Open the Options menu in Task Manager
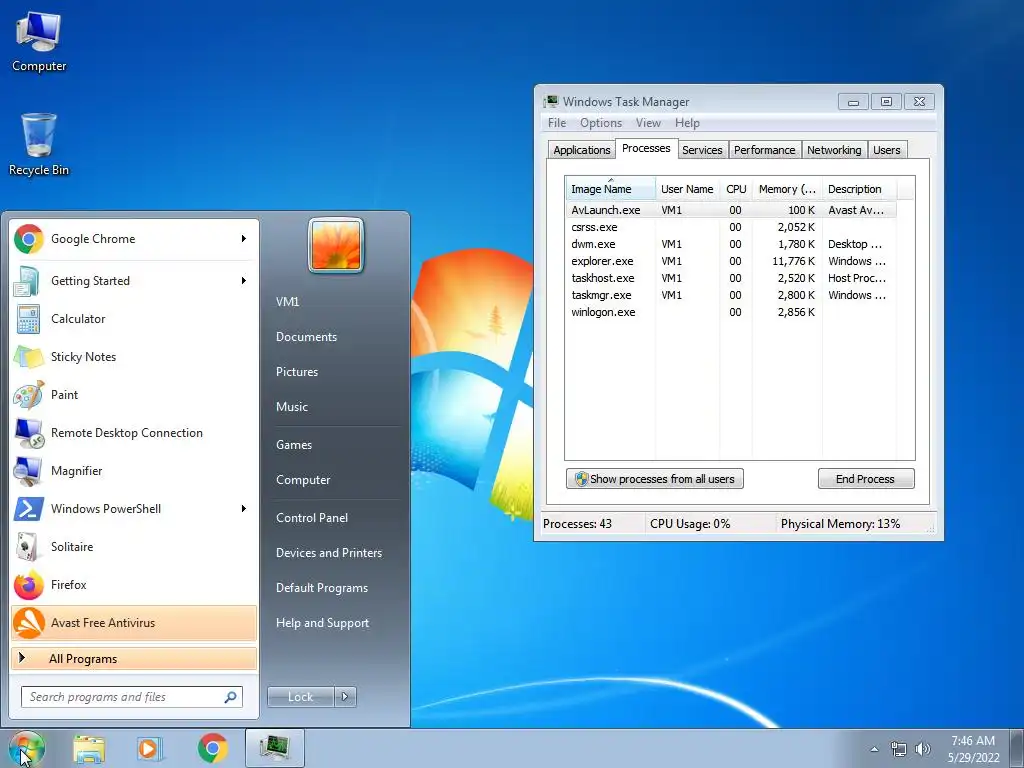 (x=601, y=123)
